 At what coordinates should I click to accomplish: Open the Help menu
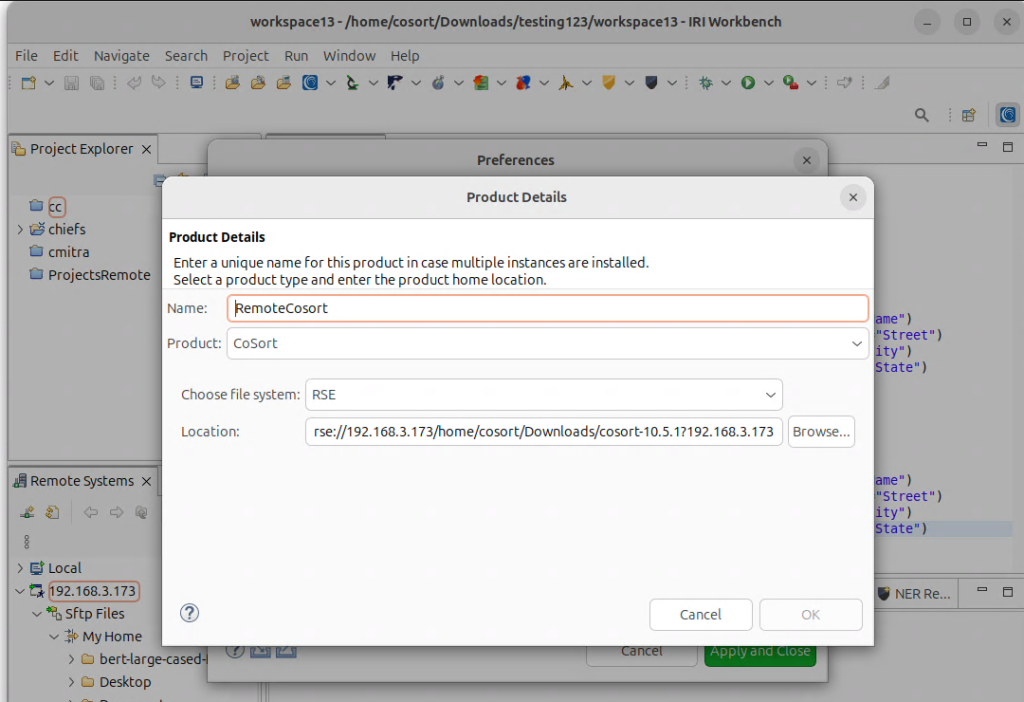pyautogui.click(x=405, y=56)
